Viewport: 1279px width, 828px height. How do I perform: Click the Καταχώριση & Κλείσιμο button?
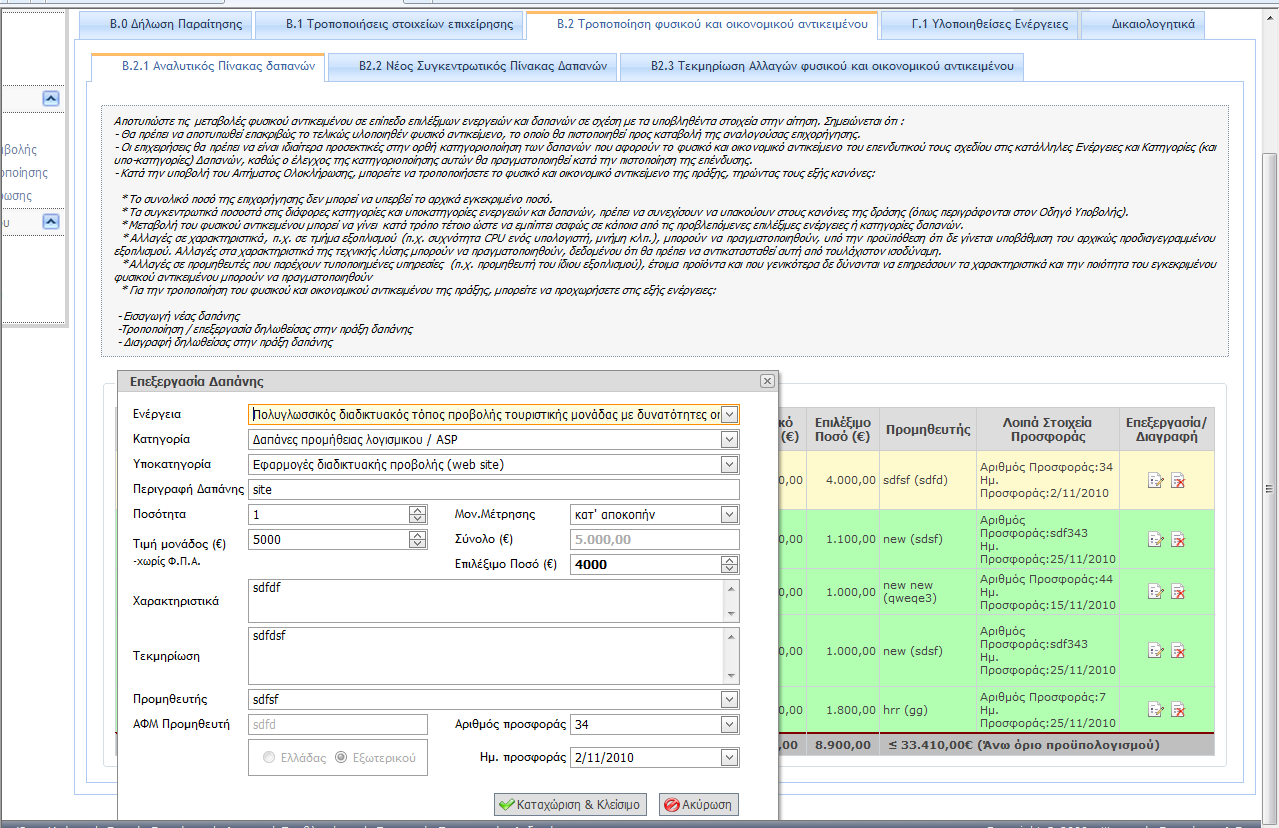coord(570,804)
